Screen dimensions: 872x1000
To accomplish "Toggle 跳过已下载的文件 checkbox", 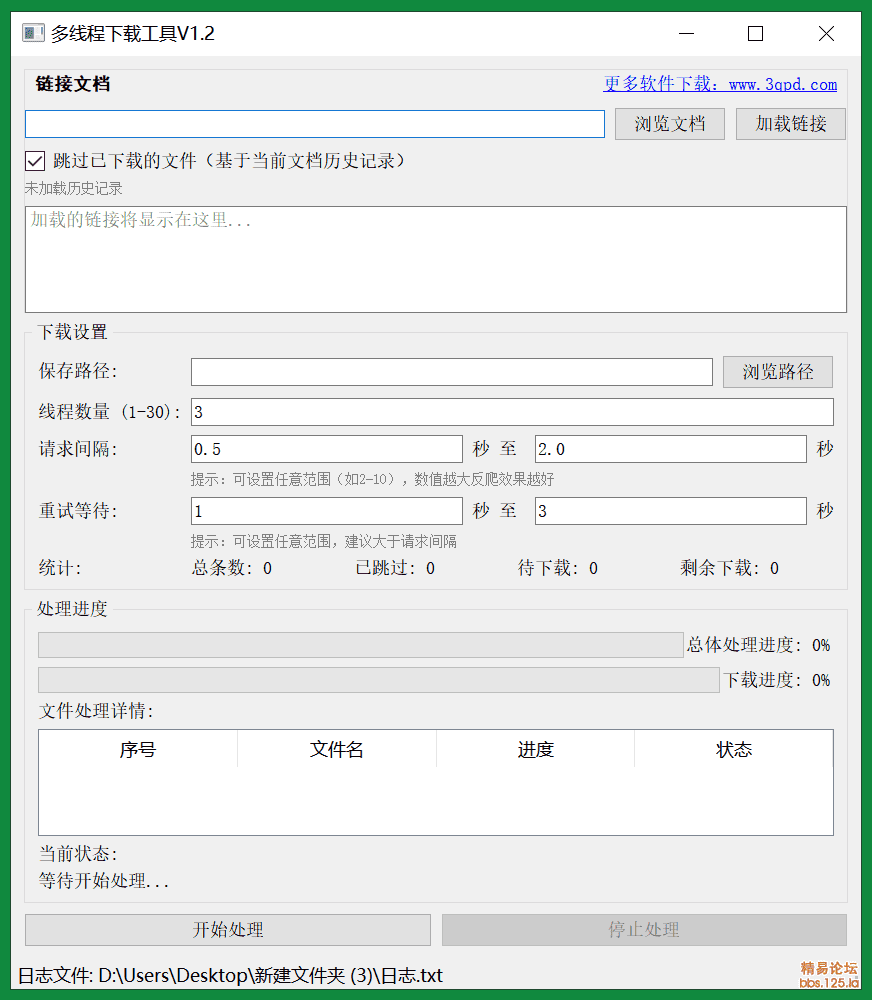I will click(35, 161).
